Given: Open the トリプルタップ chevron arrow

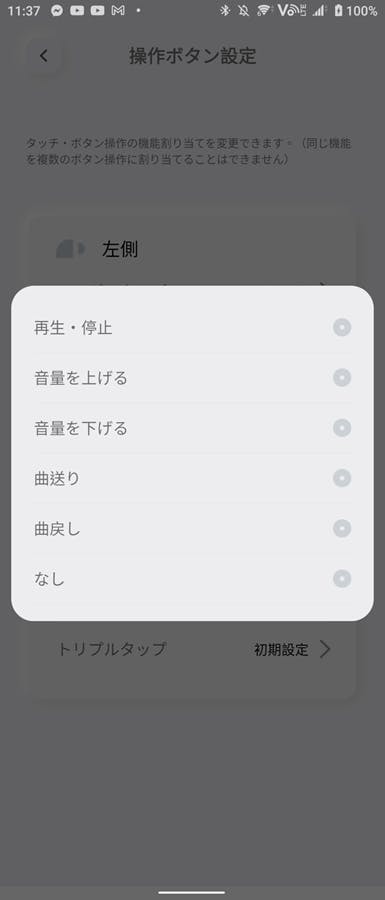Looking at the screenshot, I should (325, 649).
